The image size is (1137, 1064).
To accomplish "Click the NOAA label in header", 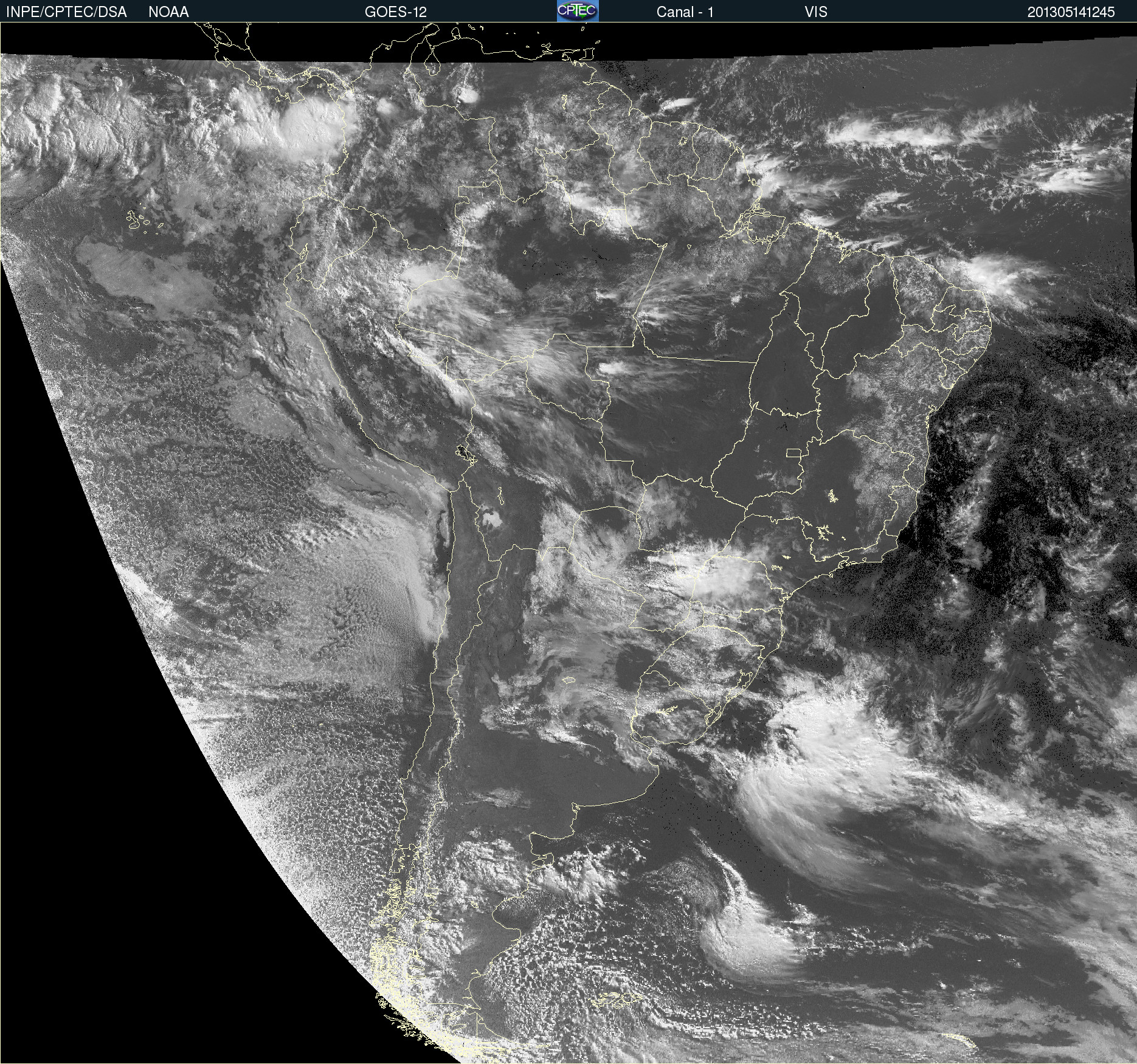I will pyautogui.click(x=168, y=12).
